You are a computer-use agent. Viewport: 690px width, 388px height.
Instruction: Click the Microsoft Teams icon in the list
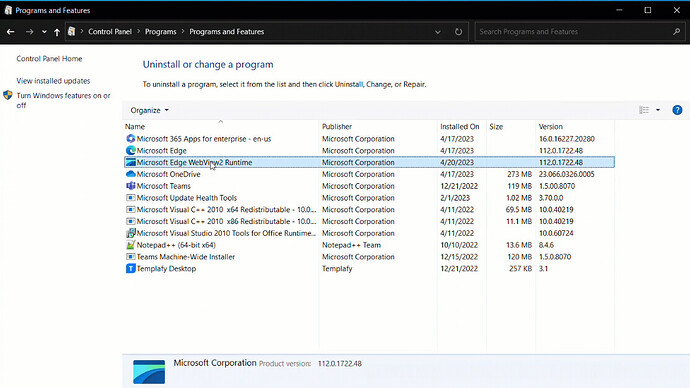130,186
